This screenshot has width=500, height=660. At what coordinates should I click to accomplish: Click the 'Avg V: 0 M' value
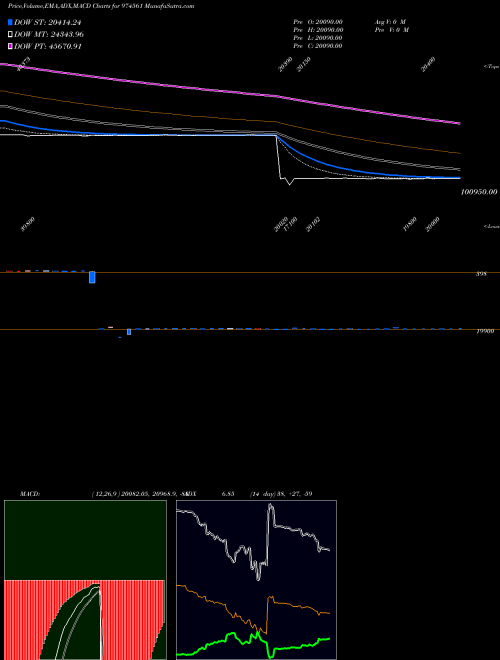click(x=390, y=22)
